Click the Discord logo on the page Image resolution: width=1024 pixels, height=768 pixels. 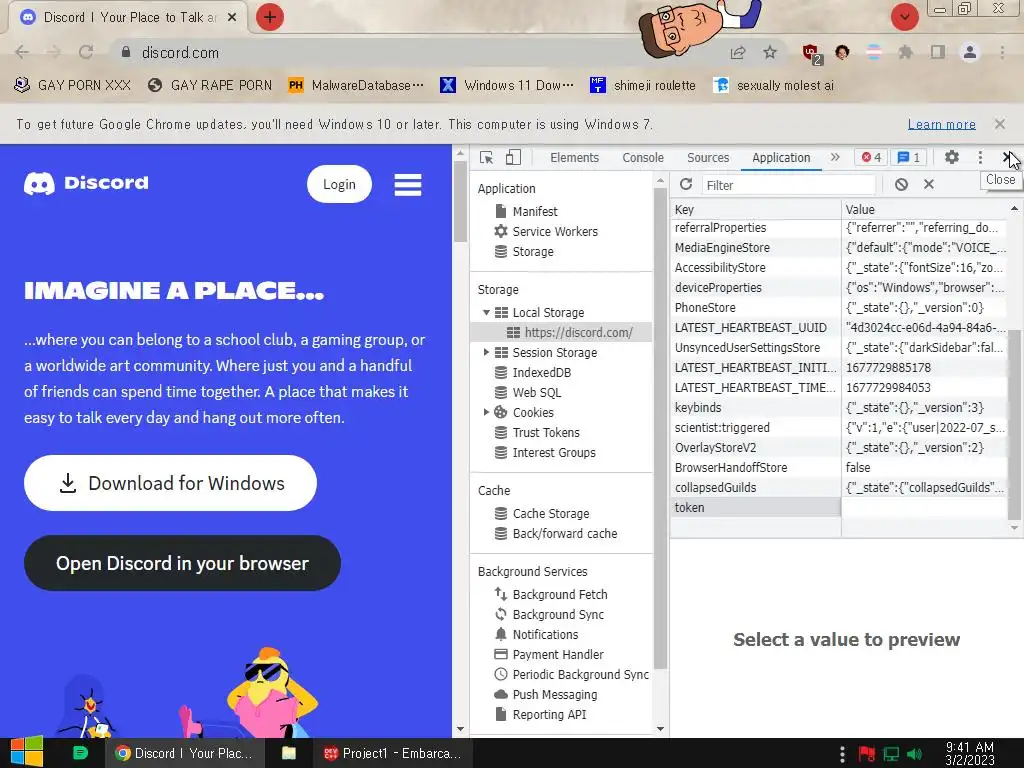[x=86, y=184]
